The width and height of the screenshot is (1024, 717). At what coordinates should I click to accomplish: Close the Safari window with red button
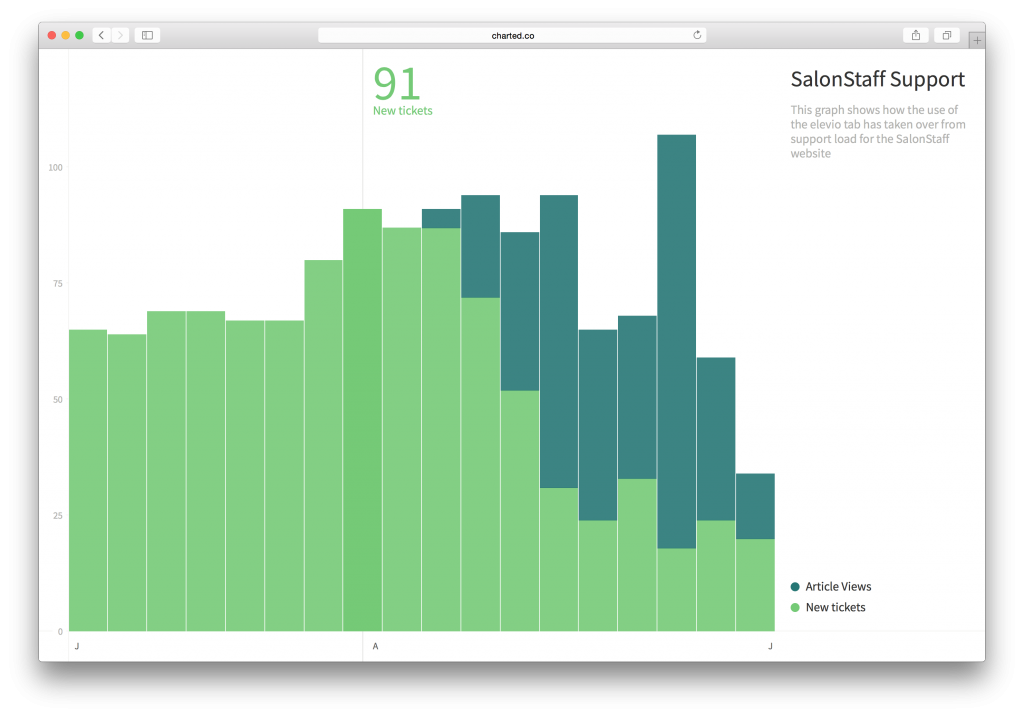[x=52, y=35]
